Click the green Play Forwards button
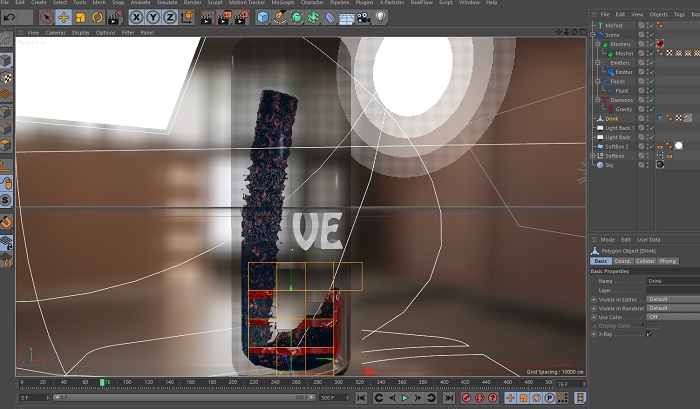This screenshot has height=409, width=700. 404,397
